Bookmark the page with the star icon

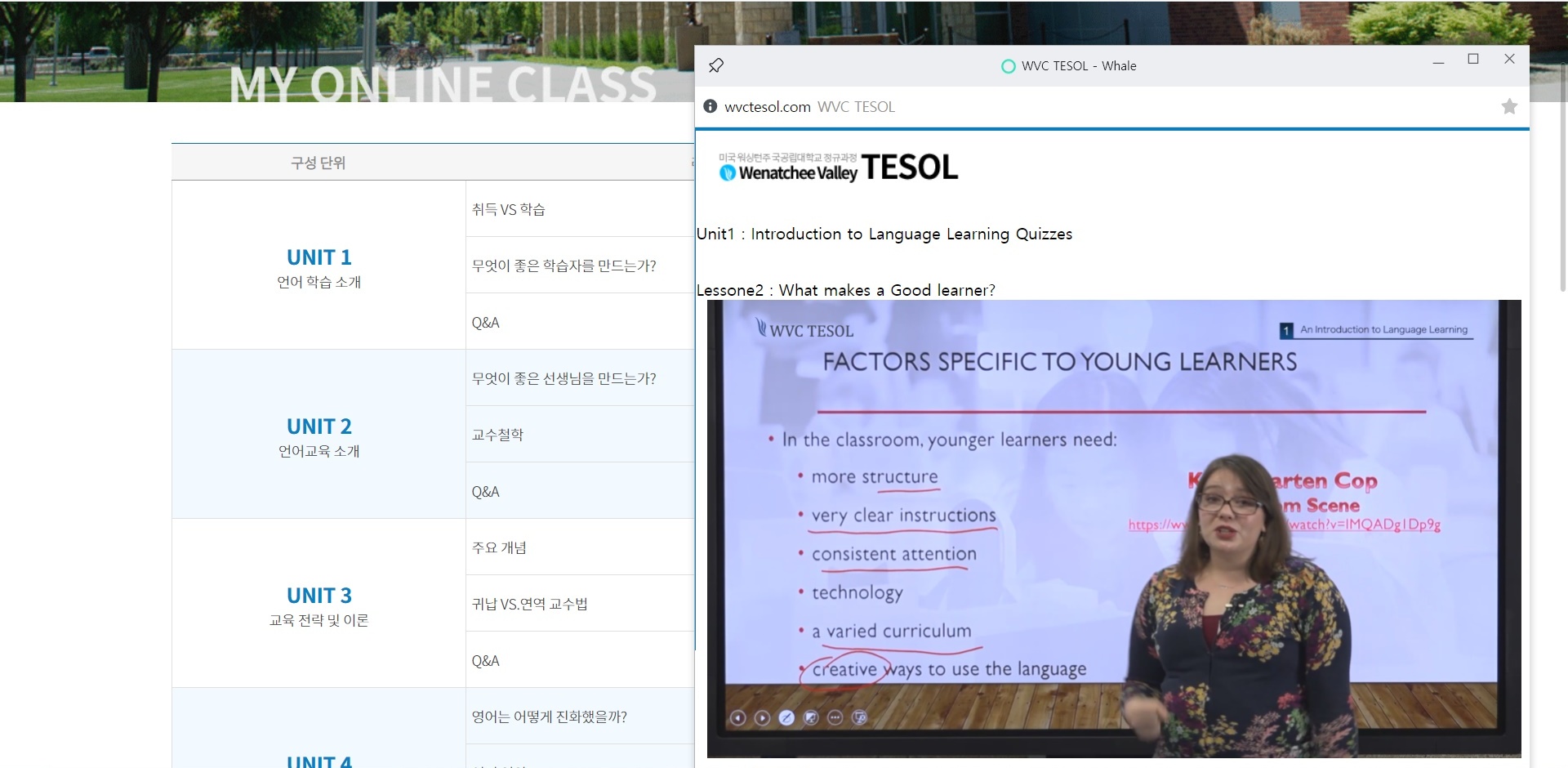click(x=1509, y=106)
